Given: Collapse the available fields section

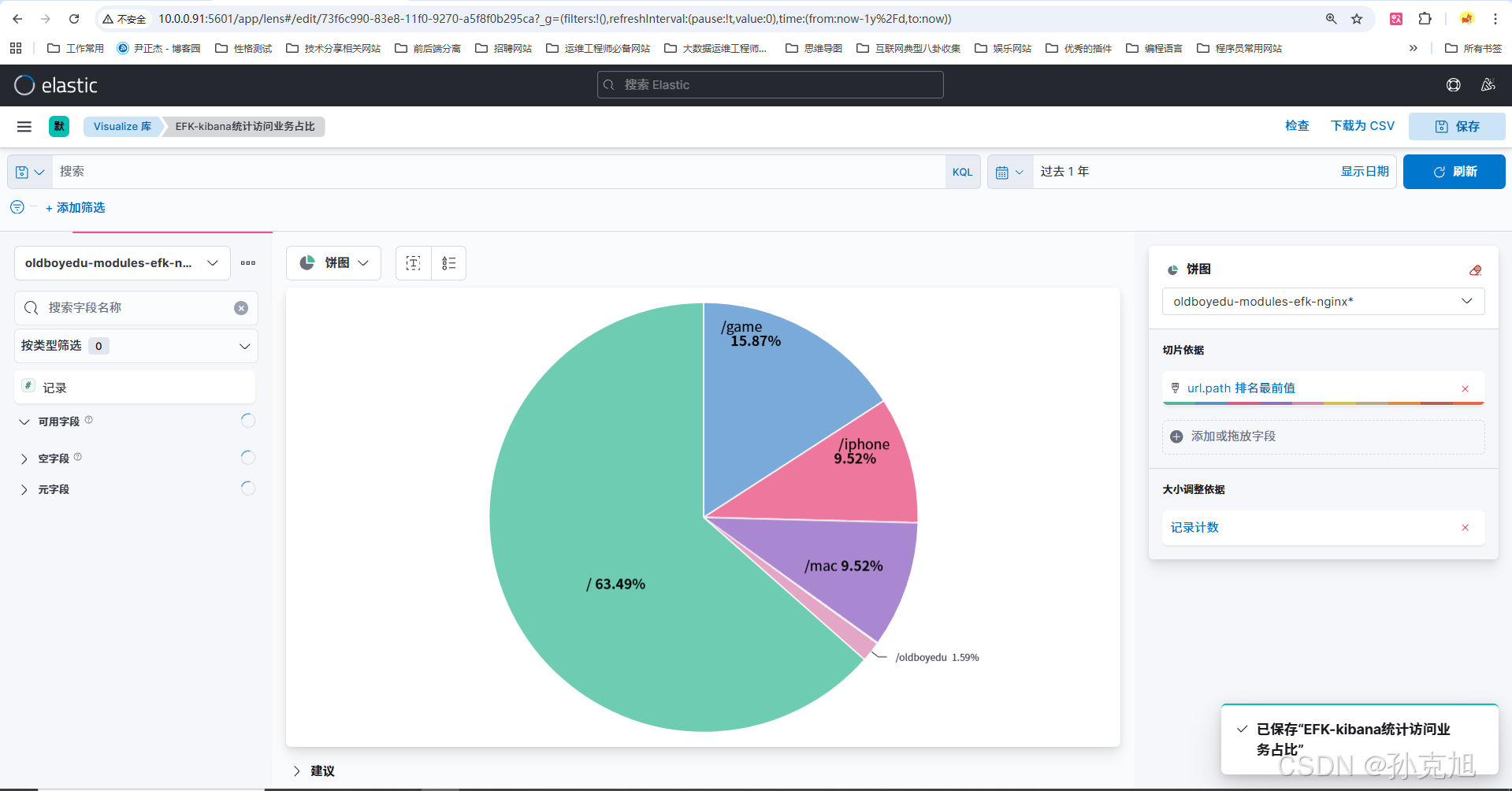Looking at the screenshot, I should click(24, 422).
